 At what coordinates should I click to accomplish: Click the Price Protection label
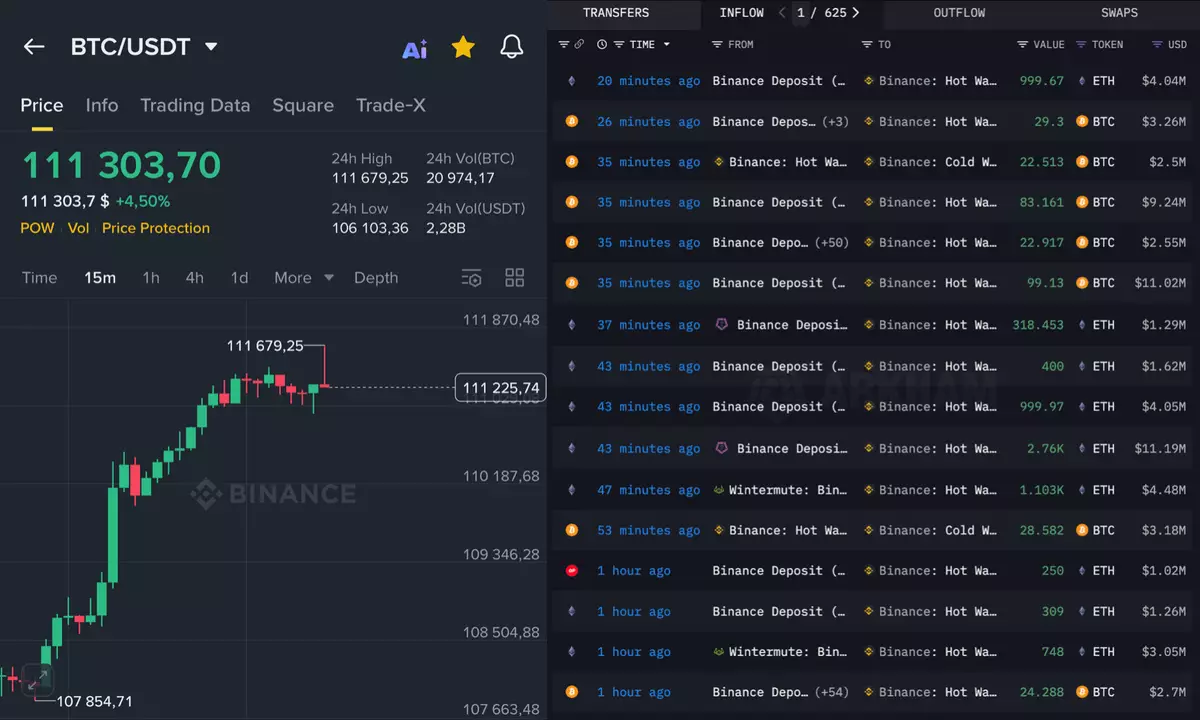click(156, 228)
